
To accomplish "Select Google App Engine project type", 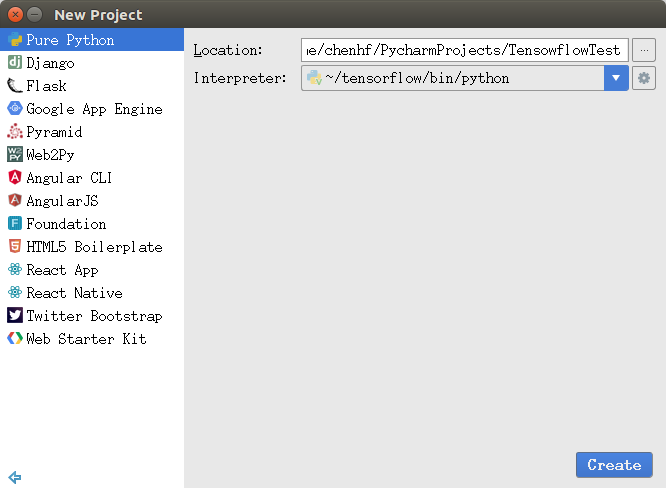I will tap(92, 108).
